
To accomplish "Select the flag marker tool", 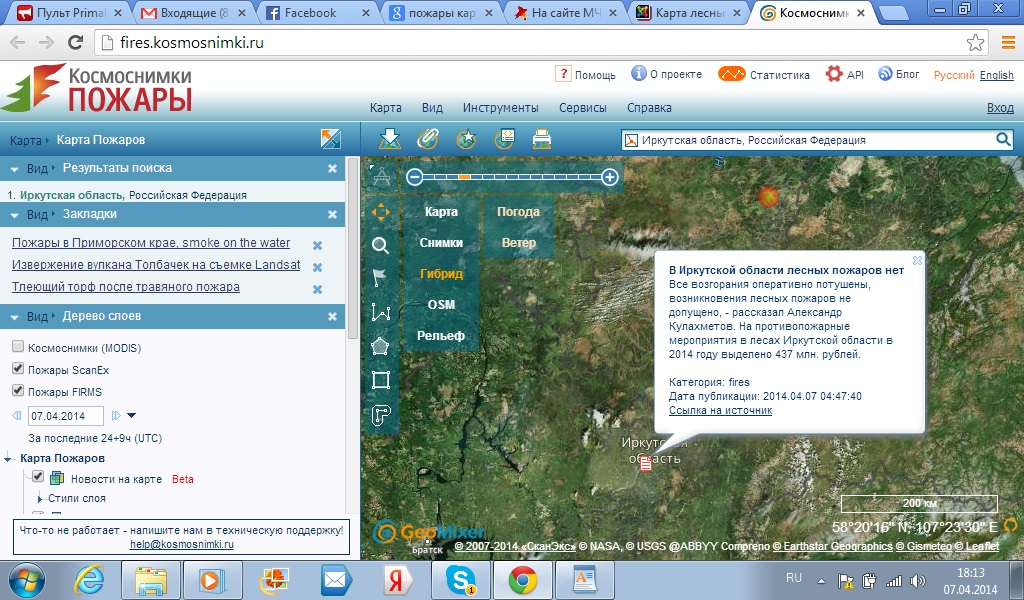I will point(380,278).
